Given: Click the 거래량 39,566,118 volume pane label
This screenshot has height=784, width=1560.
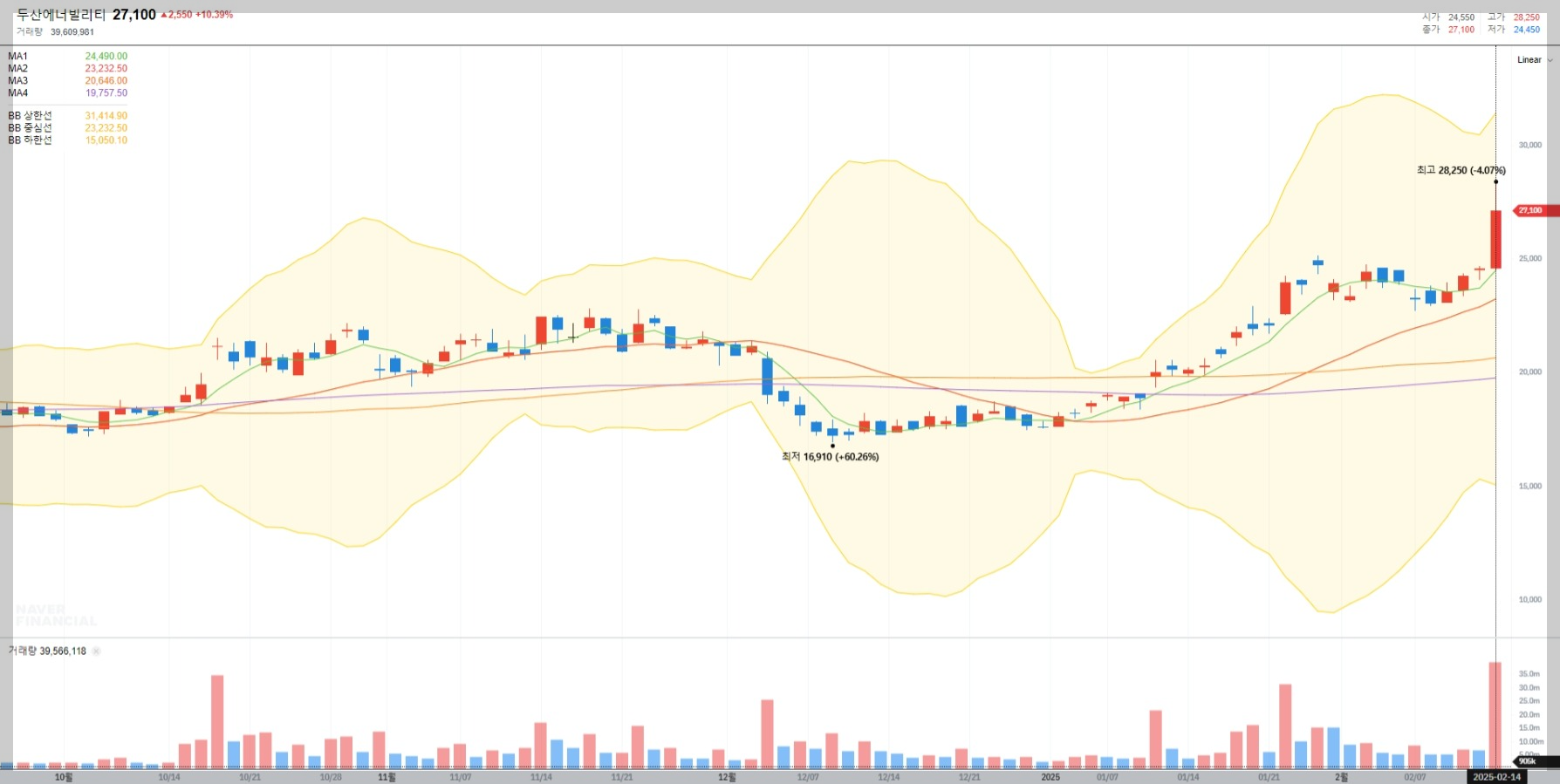Looking at the screenshot, I should pos(47,651).
